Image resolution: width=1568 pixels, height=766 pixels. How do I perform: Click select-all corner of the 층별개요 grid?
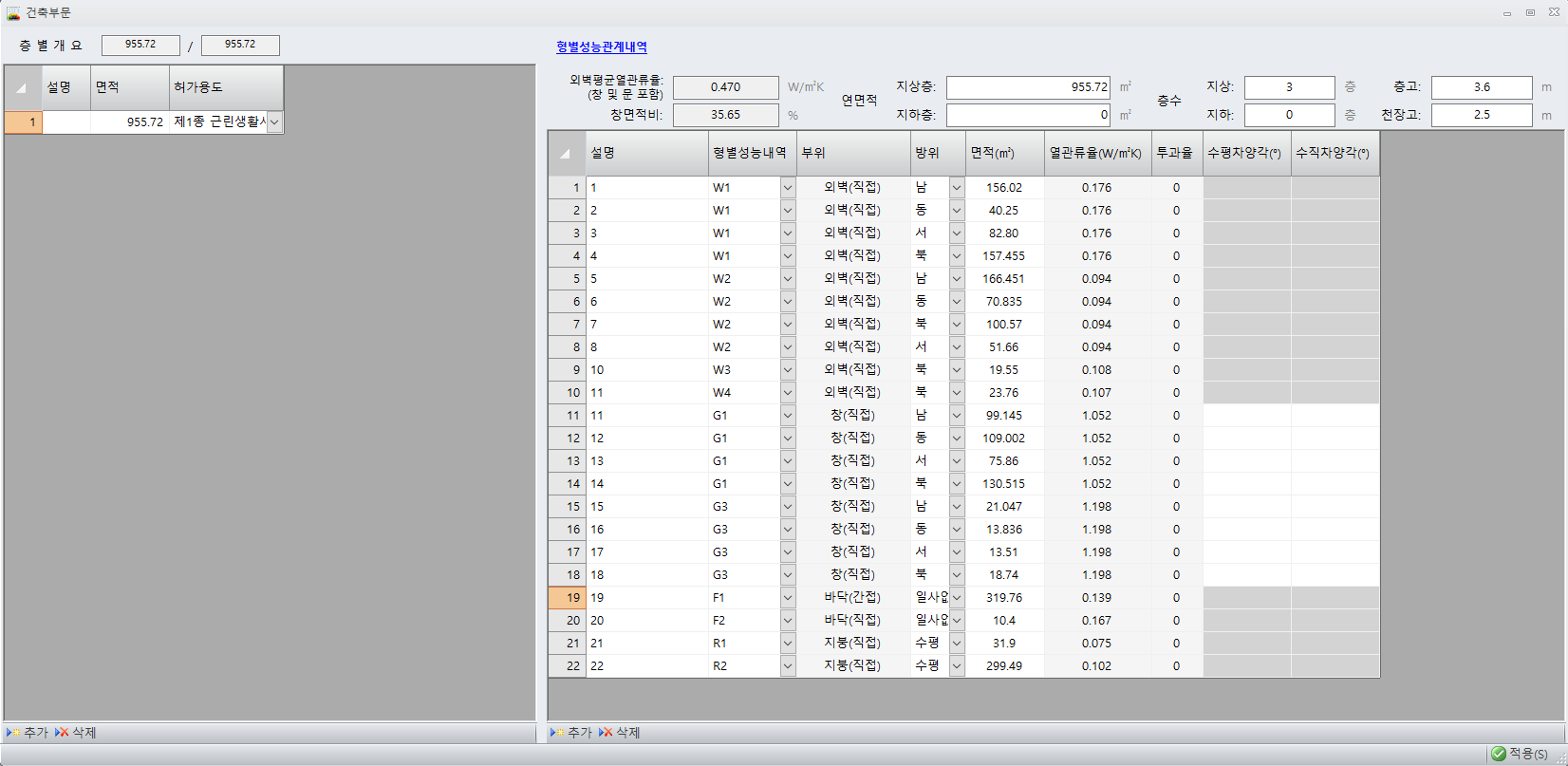point(22,87)
